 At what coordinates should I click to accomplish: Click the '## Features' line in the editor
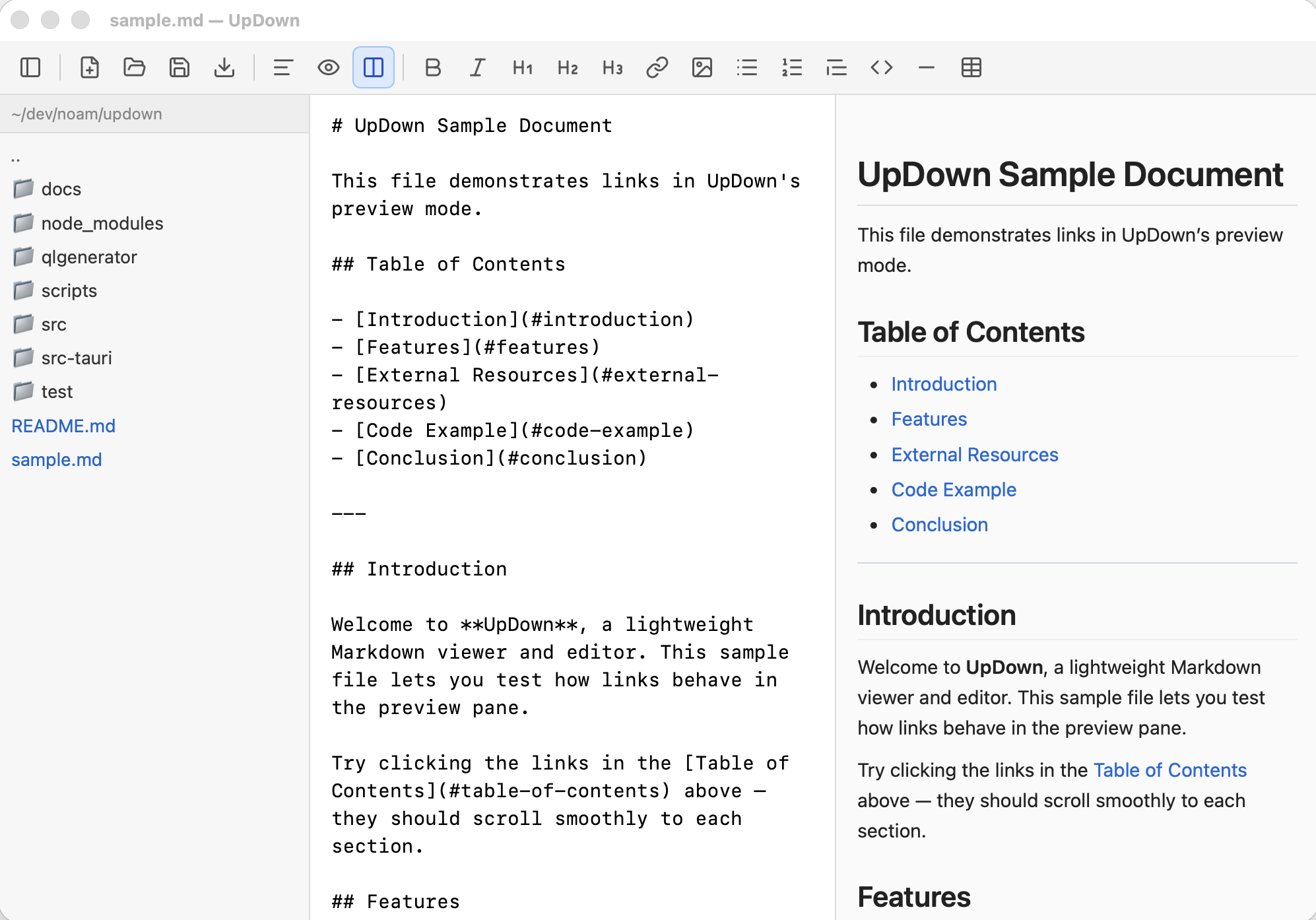coord(395,902)
